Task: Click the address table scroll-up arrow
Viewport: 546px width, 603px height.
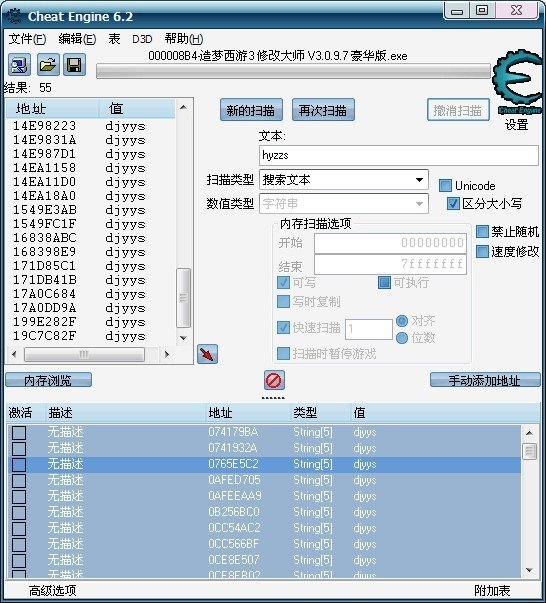Action: [x=530, y=433]
